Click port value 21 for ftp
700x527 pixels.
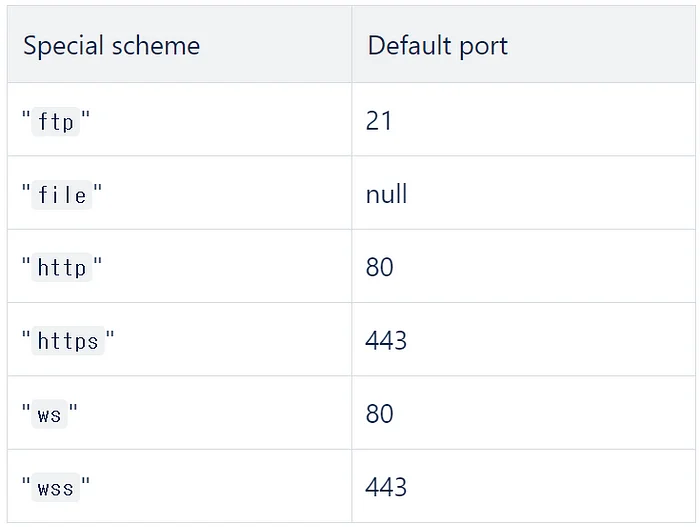pos(379,121)
